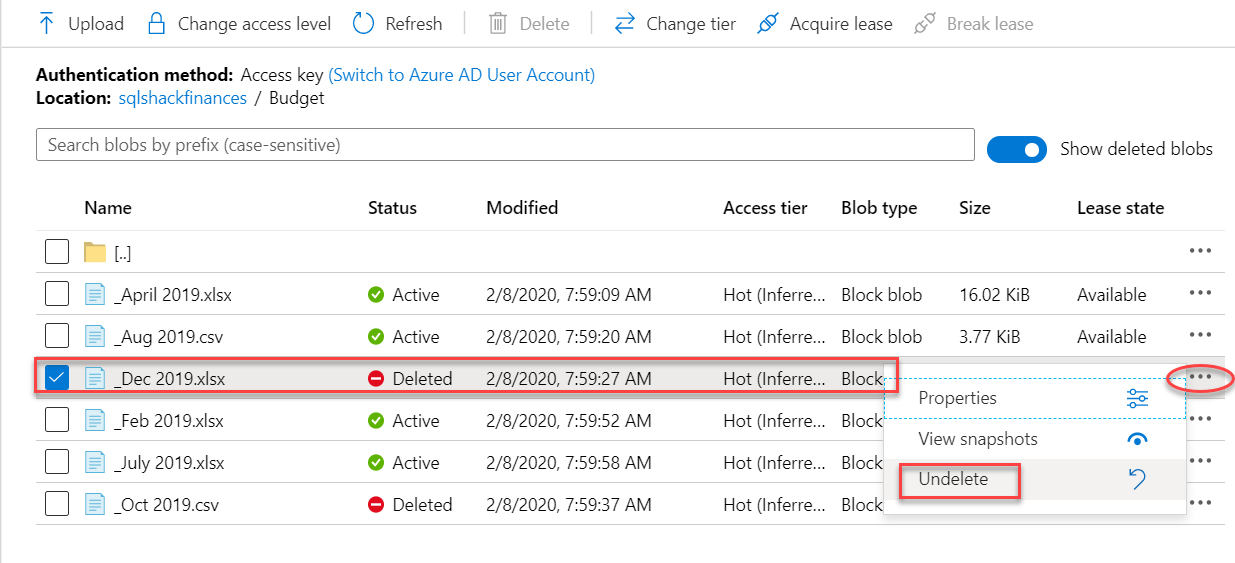
Task: Uncheck the _Dec 2019.xlsx checkbox
Action: click(57, 378)
